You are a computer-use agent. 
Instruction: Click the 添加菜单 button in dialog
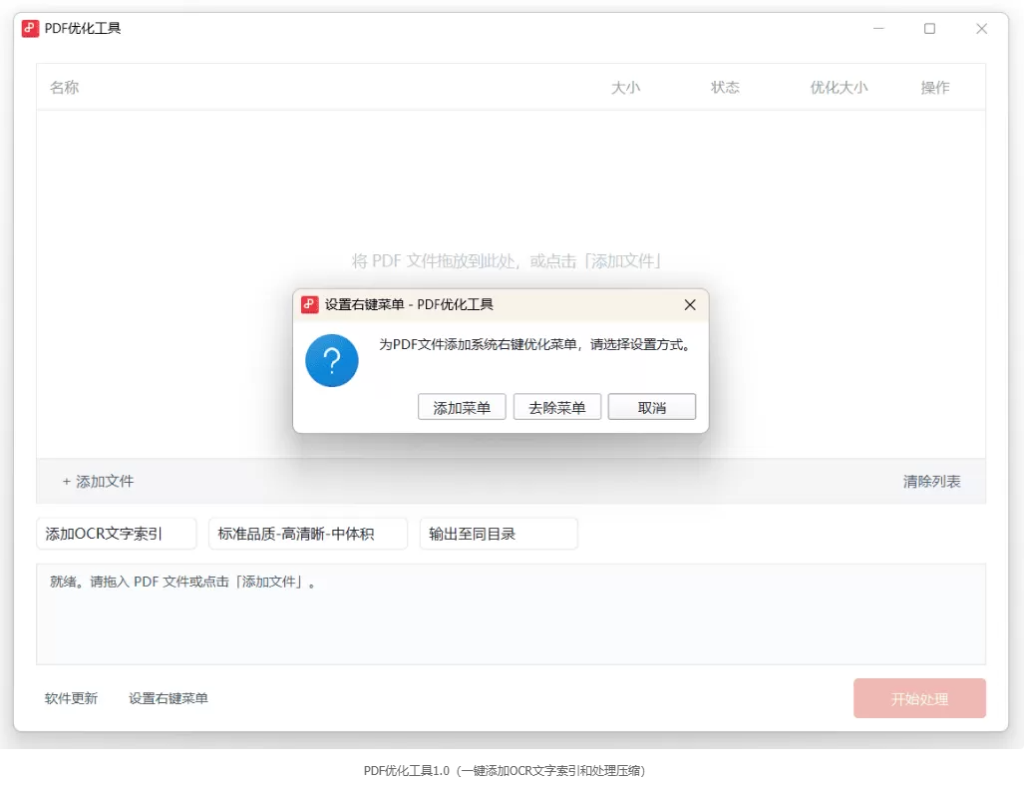click(x=462, y=408)
